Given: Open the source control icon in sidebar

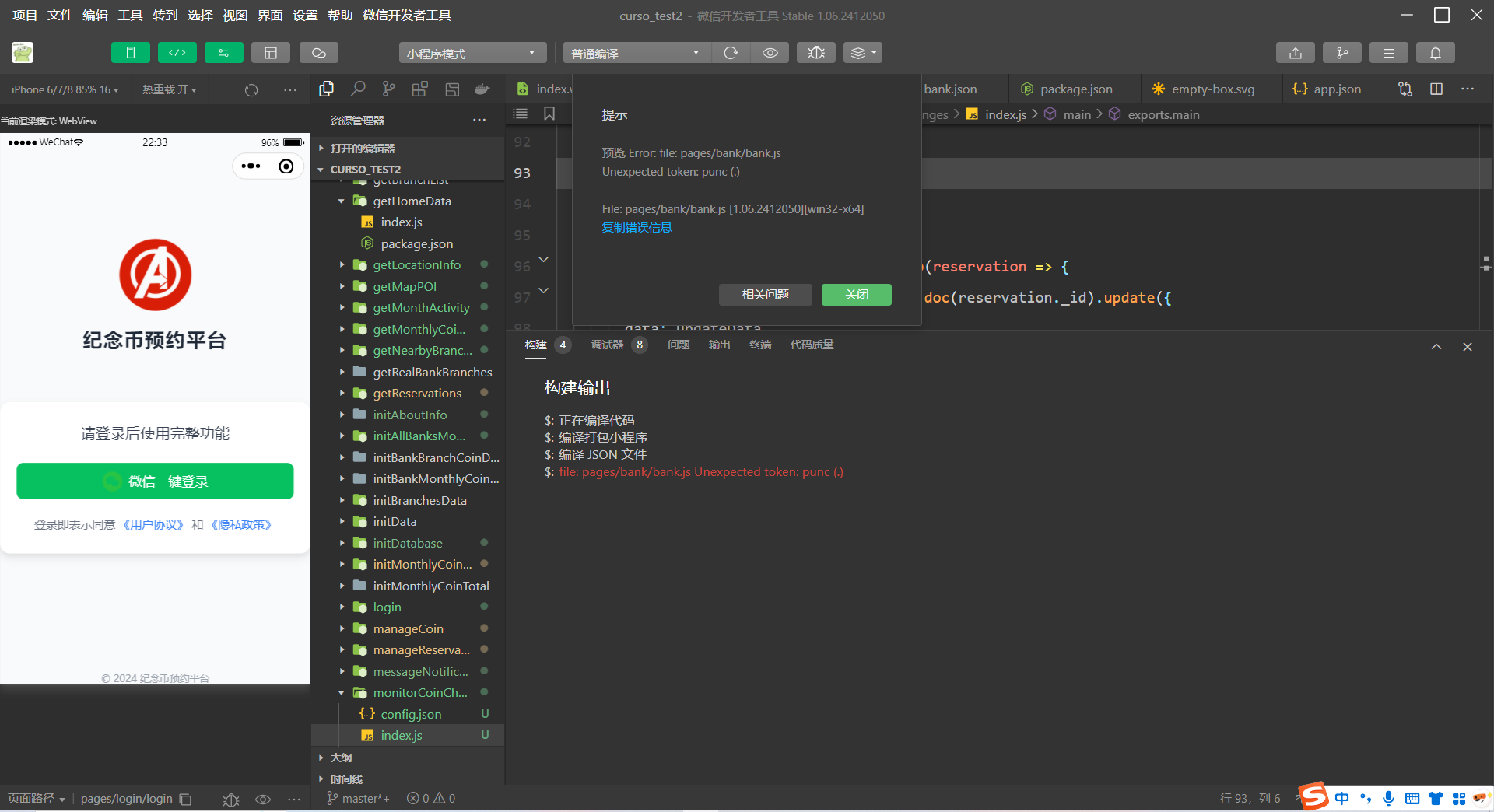Looking at the screenshot, I should click(x=389, y=89).
